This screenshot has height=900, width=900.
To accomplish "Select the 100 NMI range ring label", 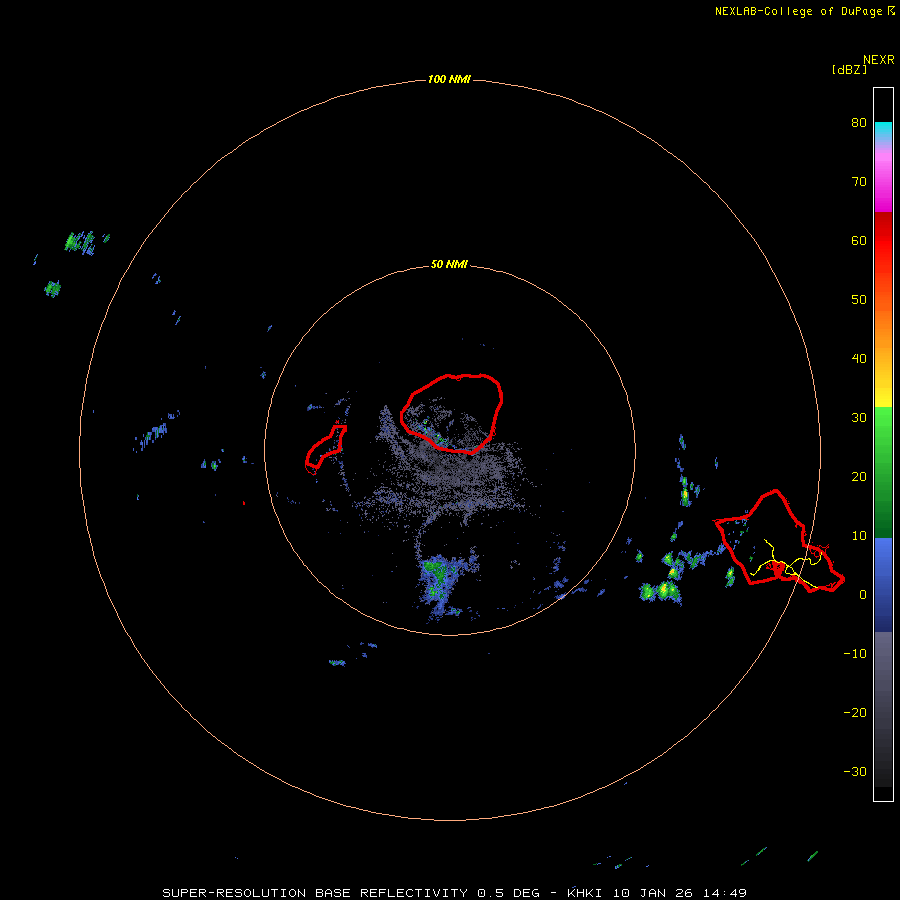I will [449, 79].
